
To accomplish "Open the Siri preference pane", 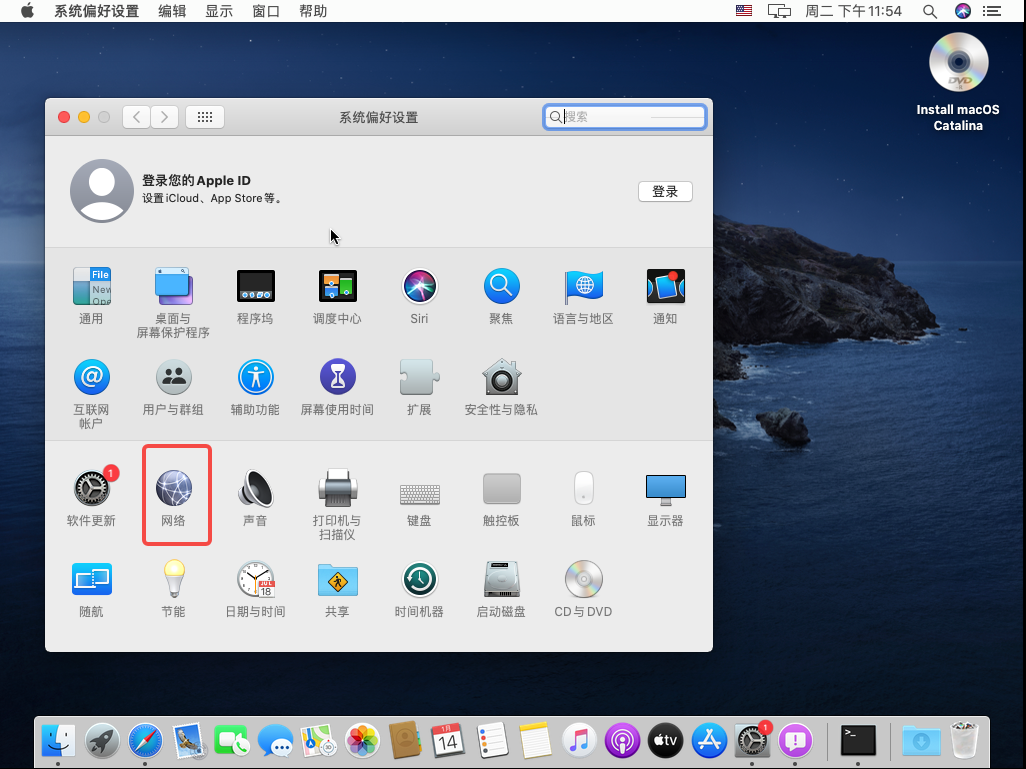I will 419,296.
